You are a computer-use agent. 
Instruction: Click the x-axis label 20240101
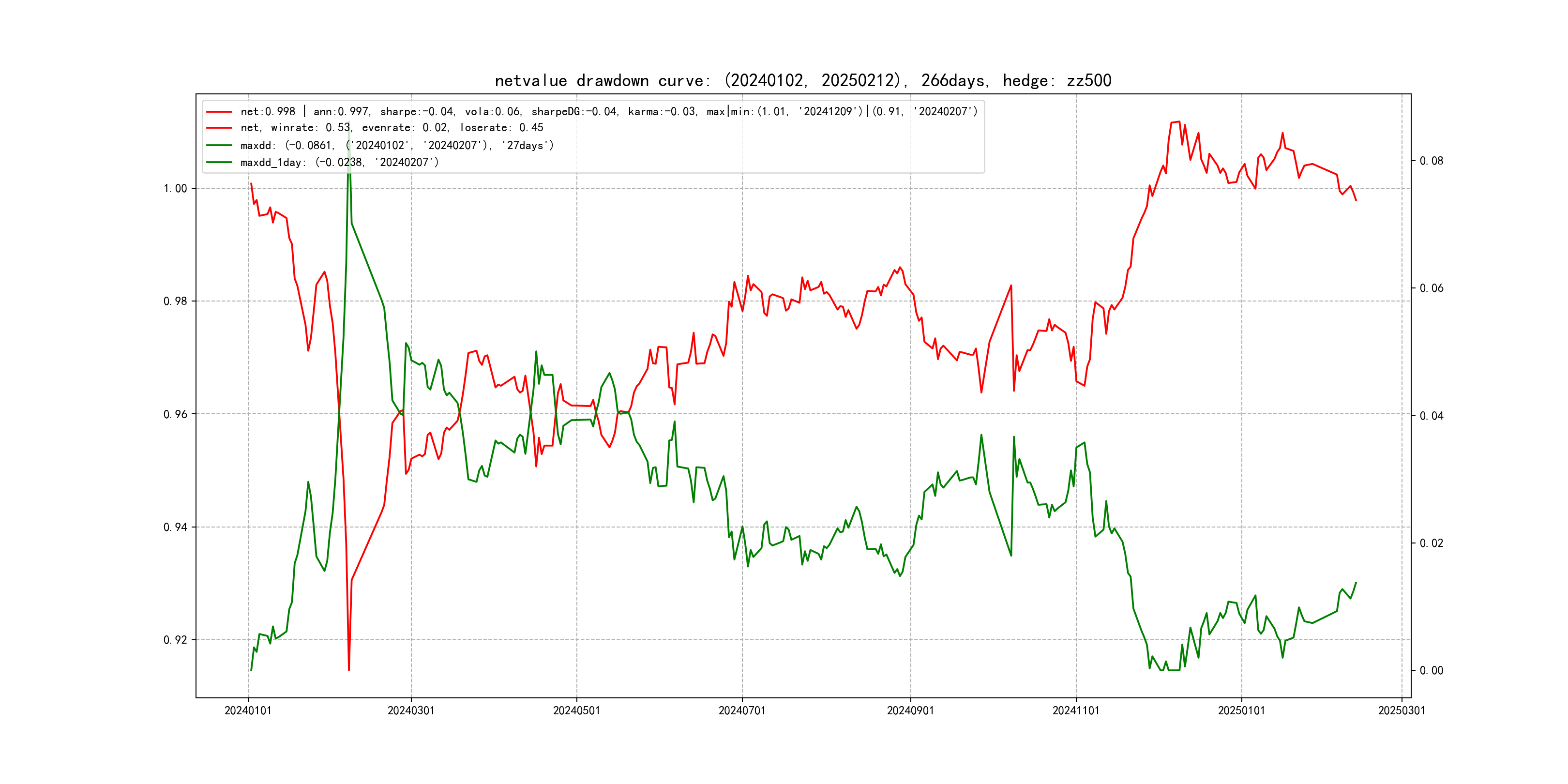point(248,711)
